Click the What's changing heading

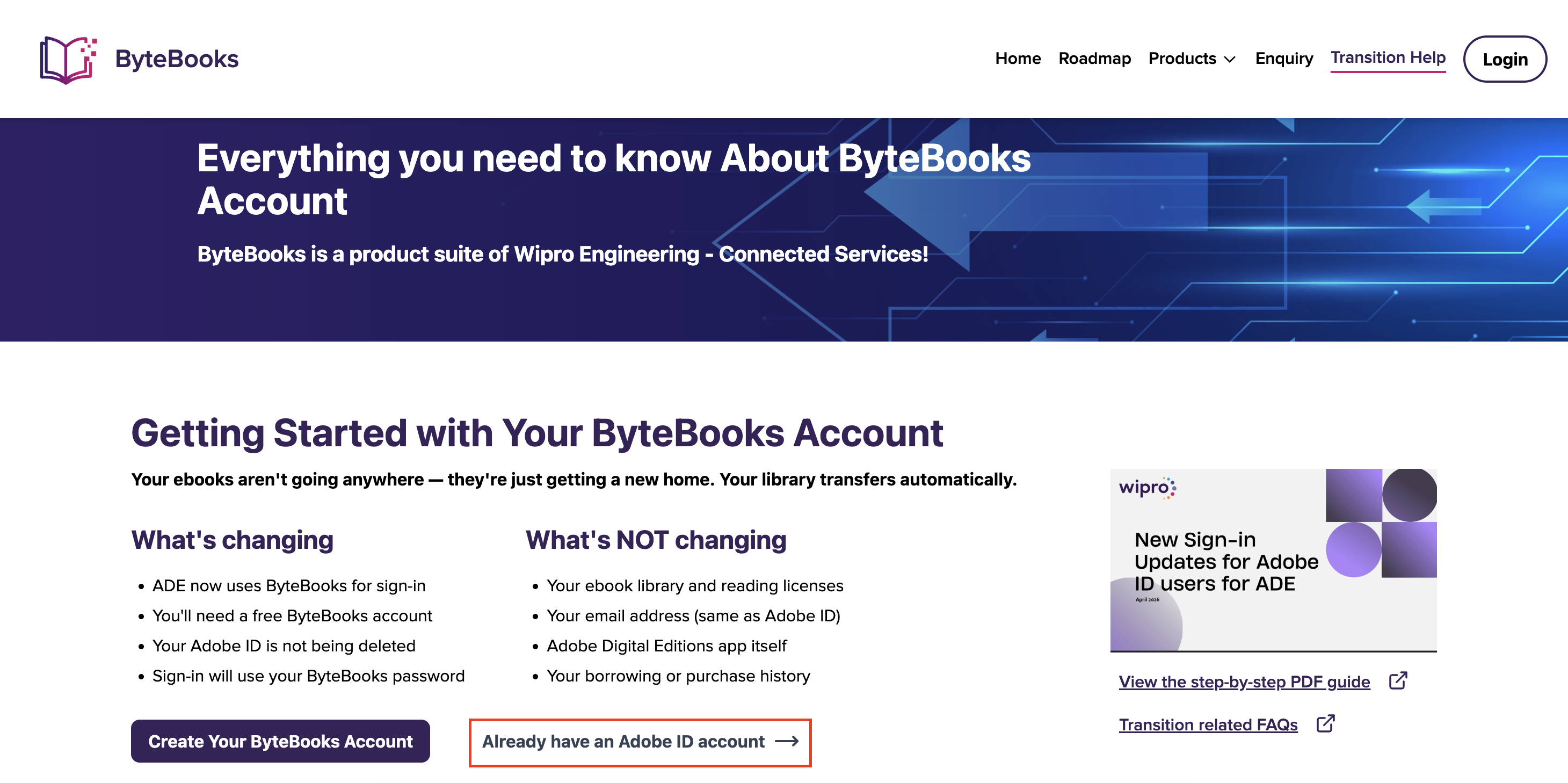click(x=233, y=540)
